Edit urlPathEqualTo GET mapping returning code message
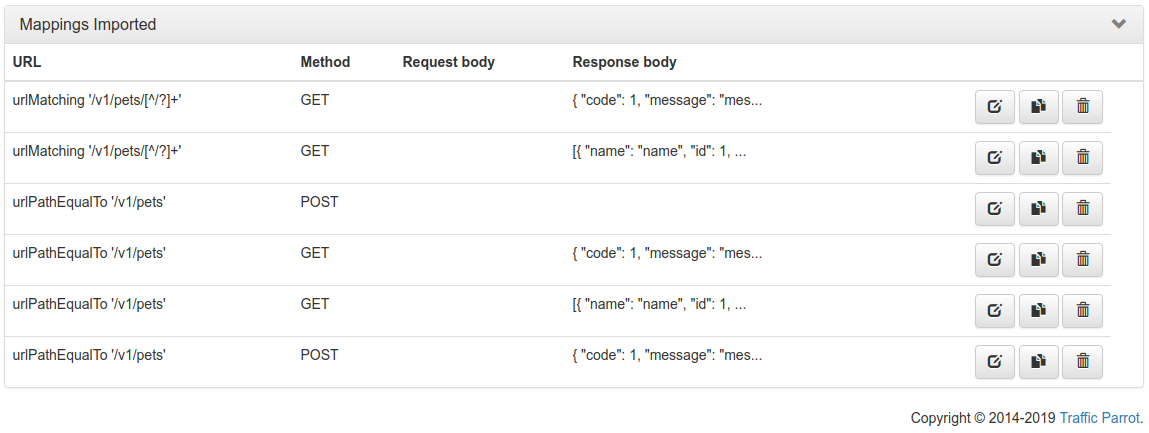Screen dimensions: 1149x433 pos(995,259)
